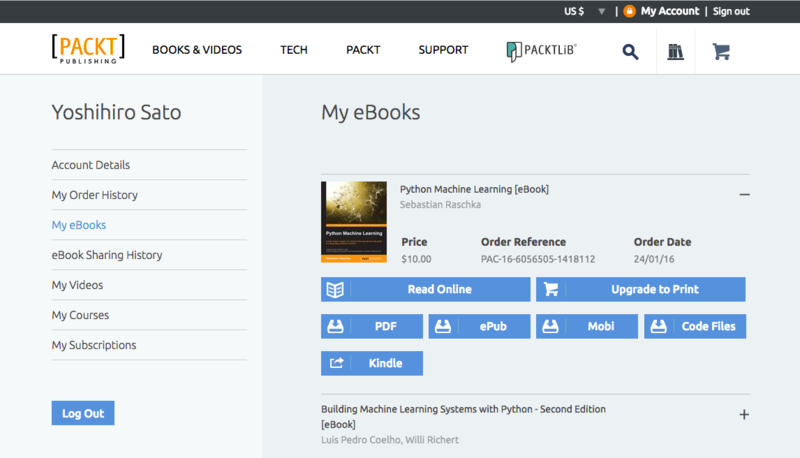
Task: Click the order date 24/01/16
Action: coord(654,259)
